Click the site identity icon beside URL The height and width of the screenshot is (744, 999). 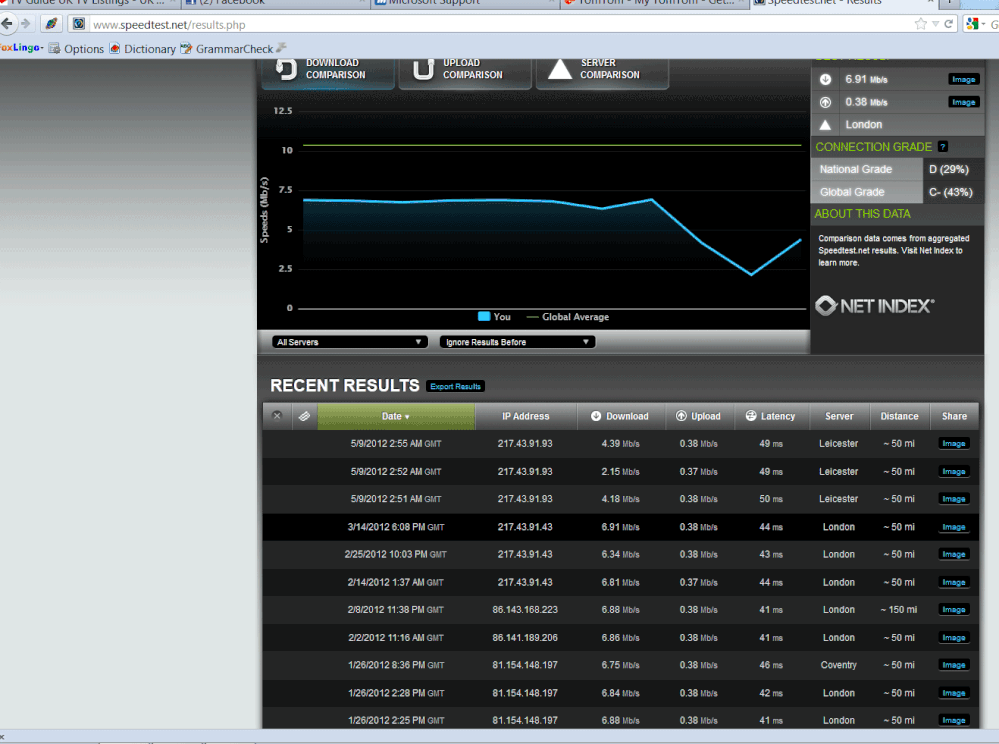tap(78, 24)
